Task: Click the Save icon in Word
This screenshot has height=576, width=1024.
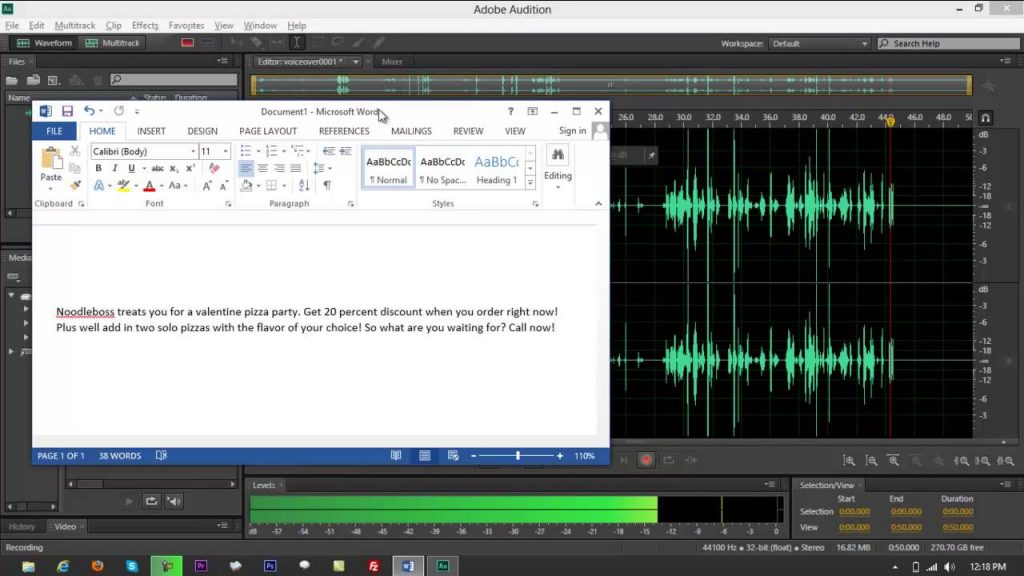Action: coord(67,111)
